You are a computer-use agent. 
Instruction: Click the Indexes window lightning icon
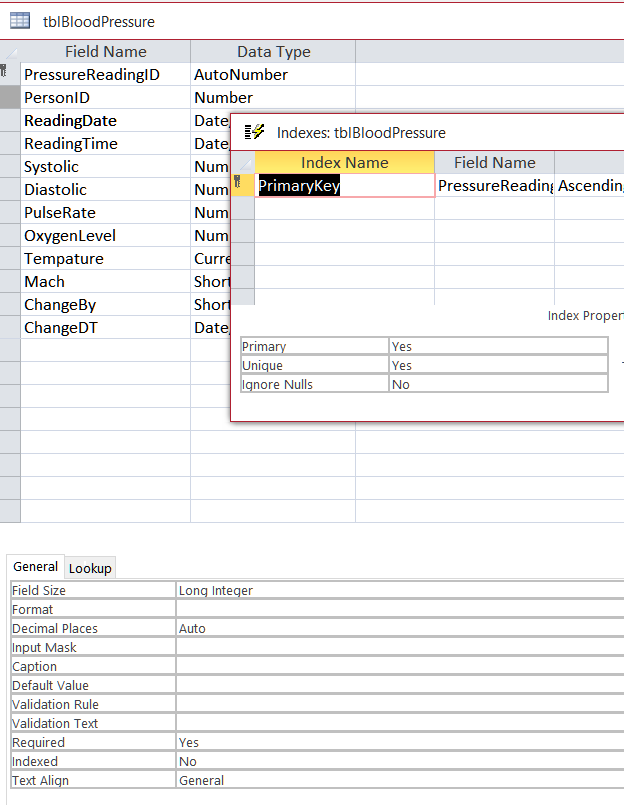[x=254, y=132]
